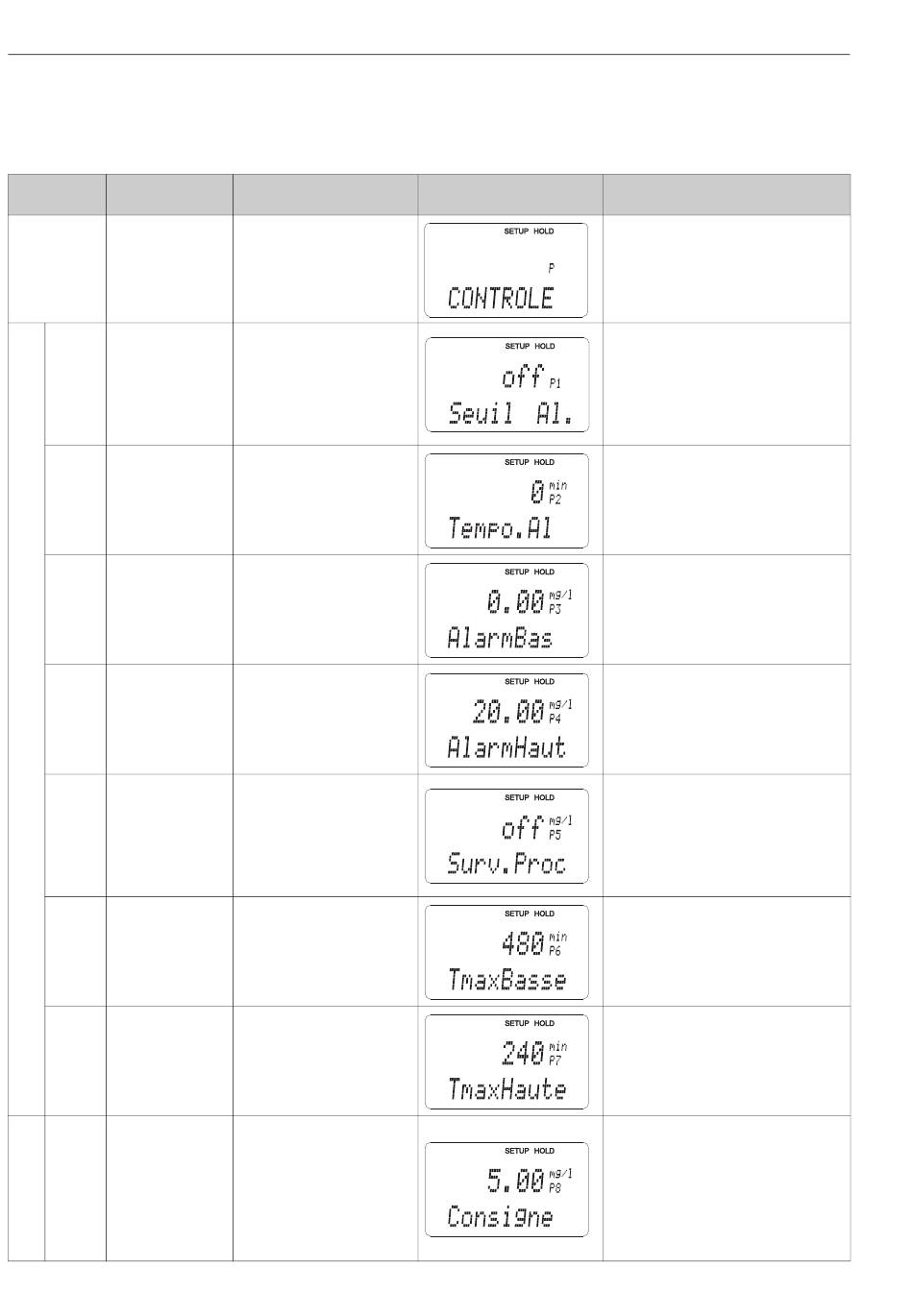Click the off value above Surv.Proc

pos(523,828)
